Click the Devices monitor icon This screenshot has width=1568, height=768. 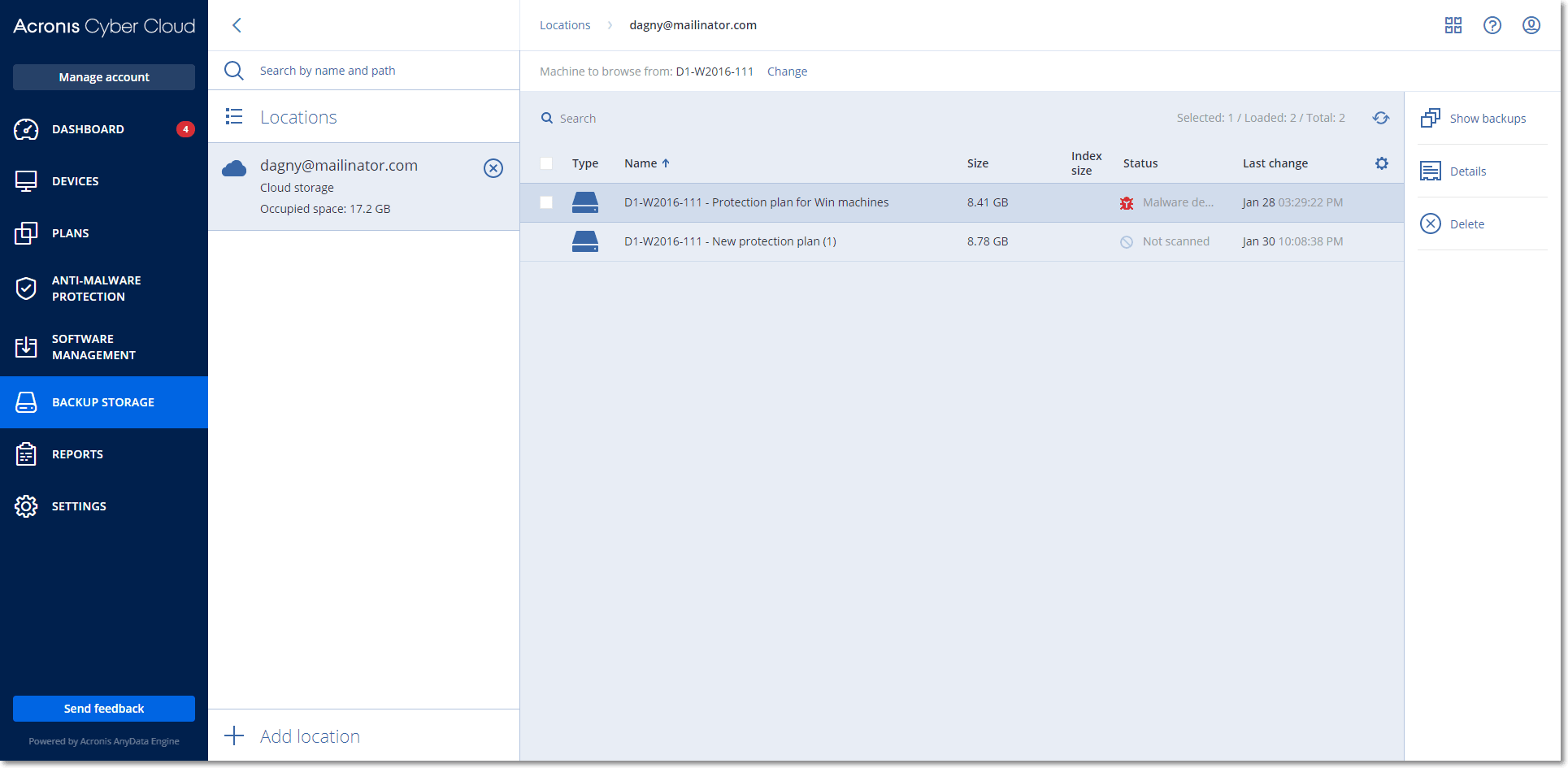(x=26, y=181)
